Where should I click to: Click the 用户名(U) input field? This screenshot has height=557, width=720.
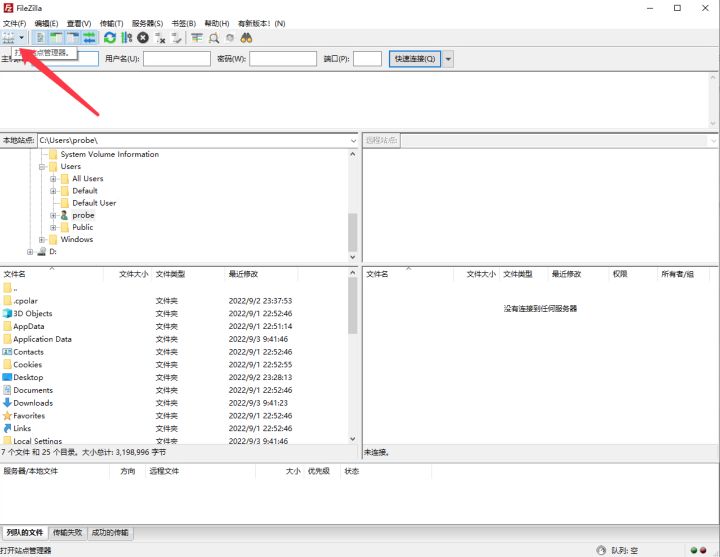176,59
